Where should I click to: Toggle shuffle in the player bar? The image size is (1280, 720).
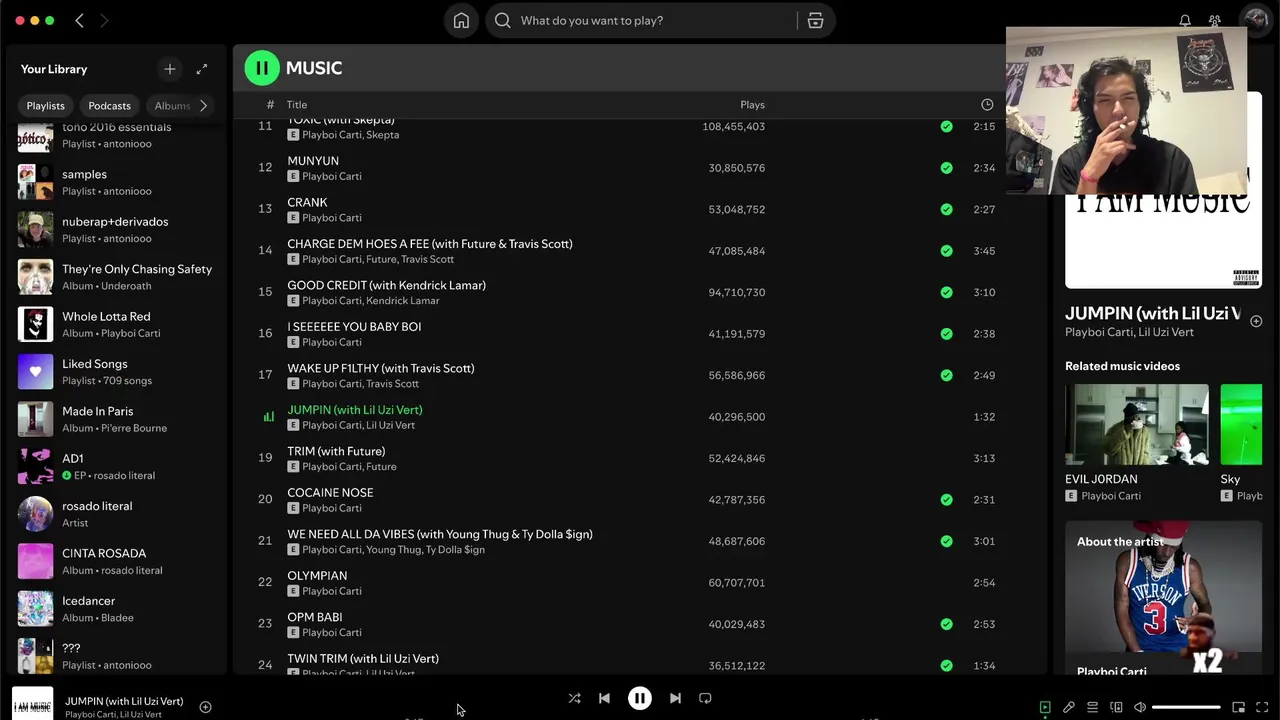574,698
